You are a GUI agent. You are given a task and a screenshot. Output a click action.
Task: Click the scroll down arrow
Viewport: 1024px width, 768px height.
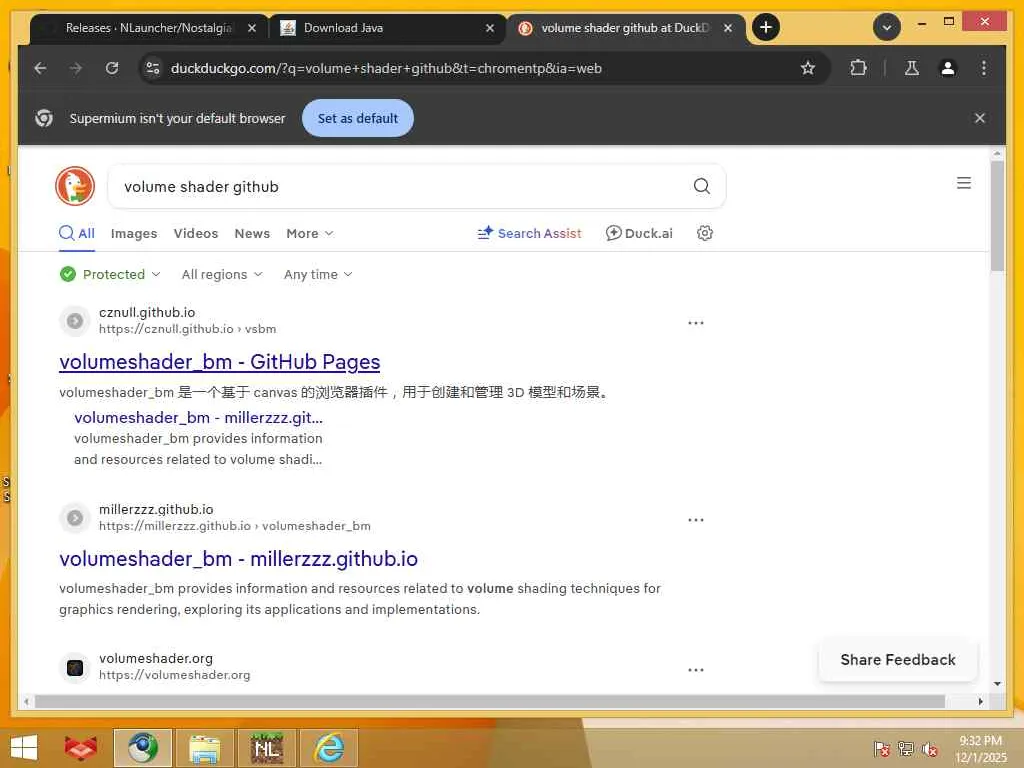997,684
